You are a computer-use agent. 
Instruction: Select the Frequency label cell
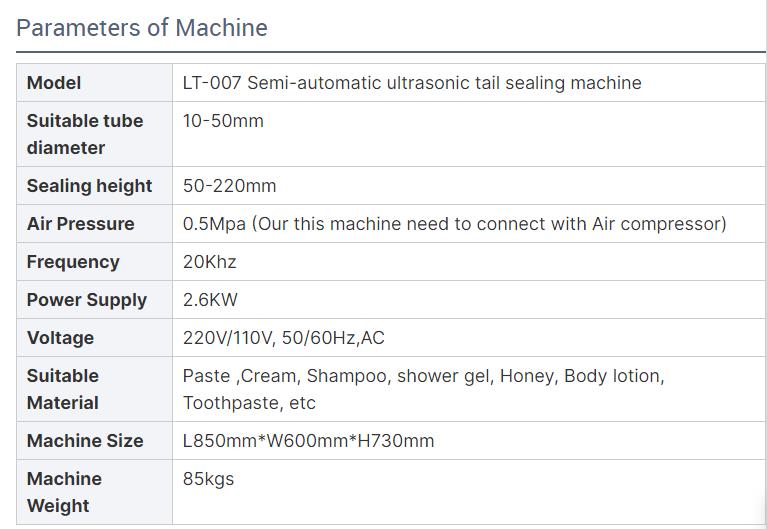click(x=94, y=262)
